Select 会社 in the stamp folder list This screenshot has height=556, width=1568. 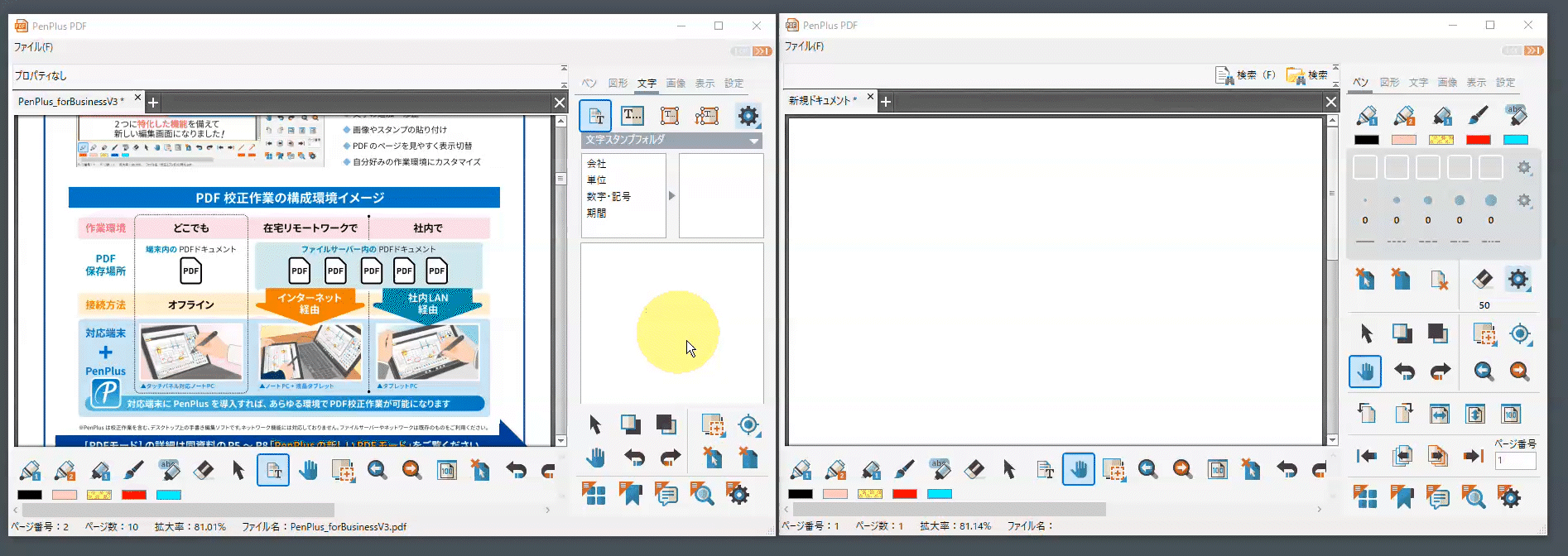click(596, 164)
